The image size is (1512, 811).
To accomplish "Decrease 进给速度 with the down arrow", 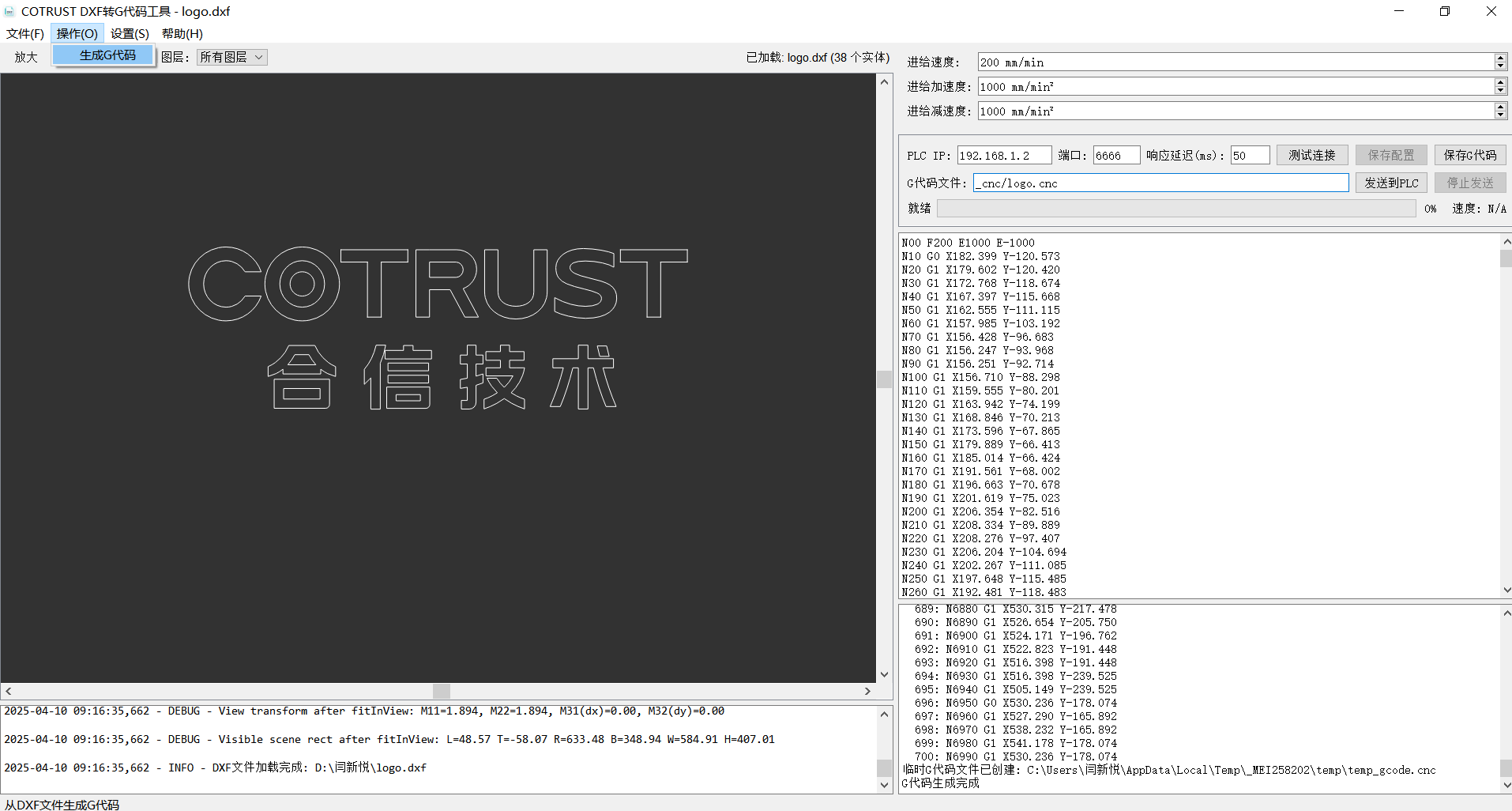I will (1500, 66).
